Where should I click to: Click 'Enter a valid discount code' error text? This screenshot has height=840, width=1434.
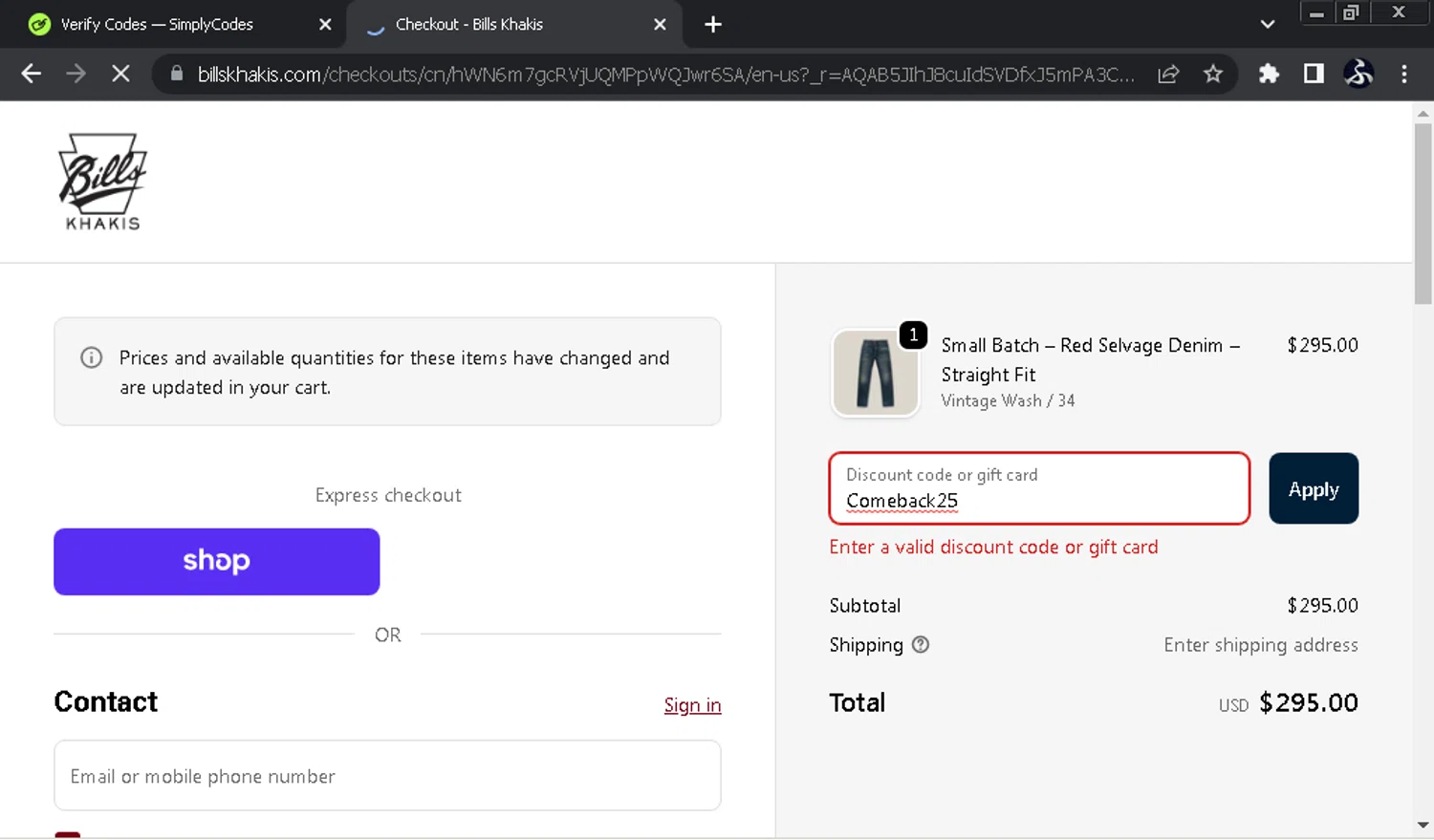[993, 548]
